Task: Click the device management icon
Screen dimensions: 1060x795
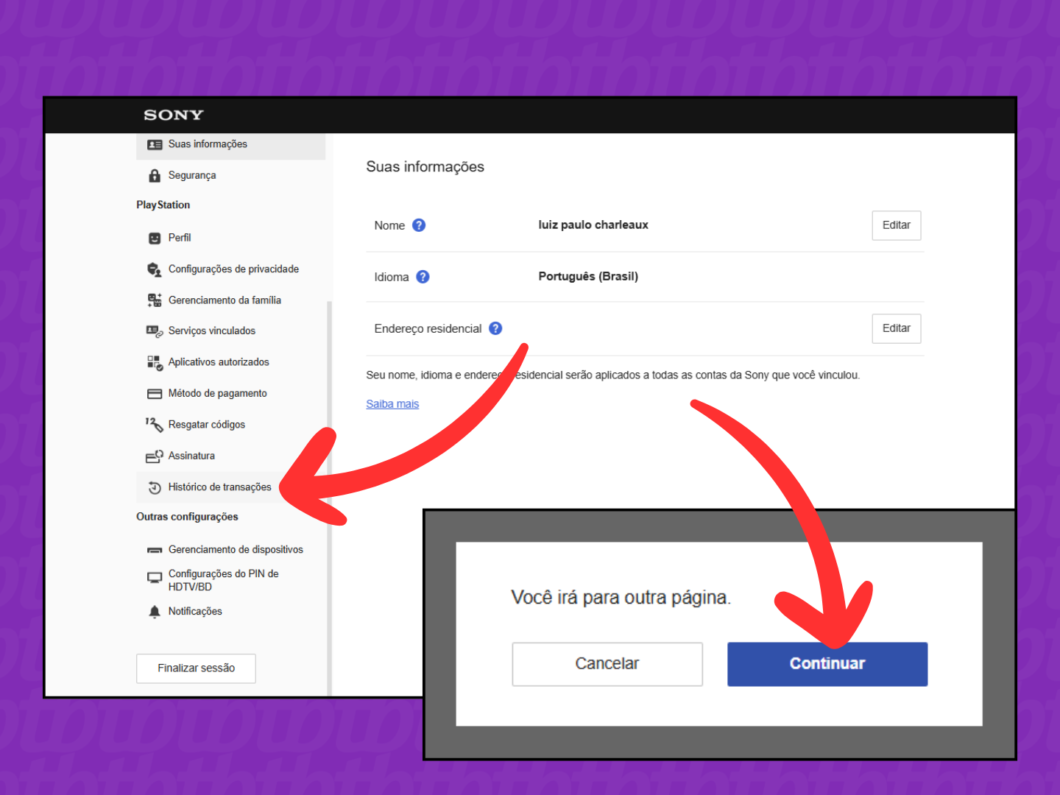Action: (x=155, y=550)
